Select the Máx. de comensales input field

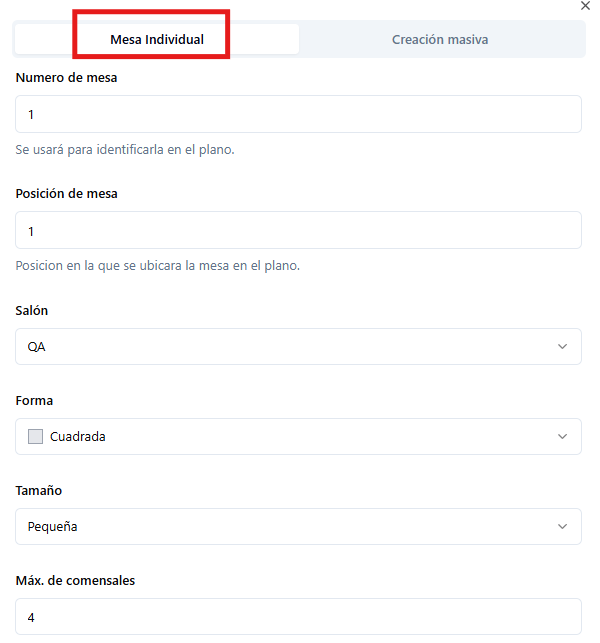tap(298, 618)
